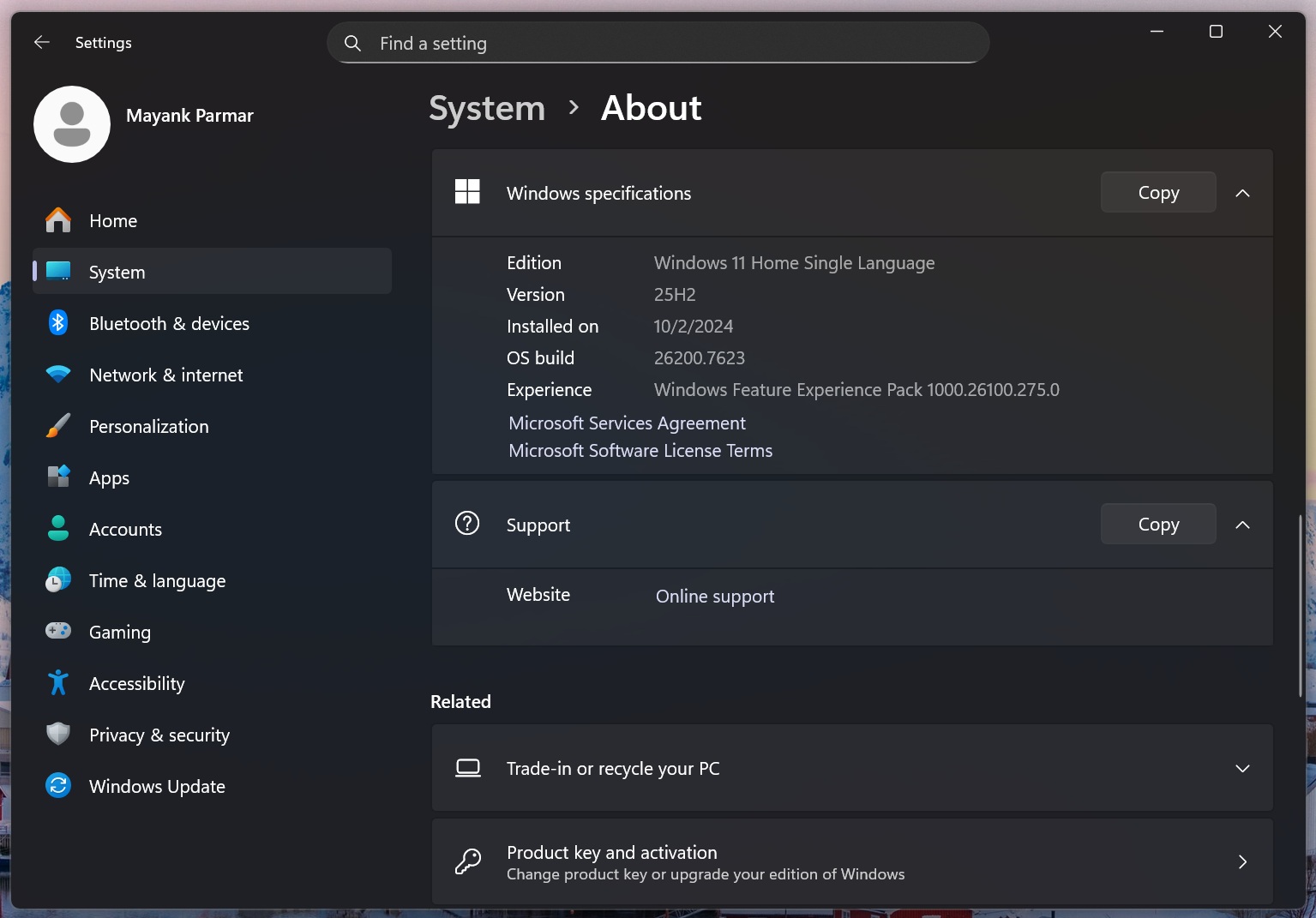Open Privacy & security settings

(x=159, y=735)
